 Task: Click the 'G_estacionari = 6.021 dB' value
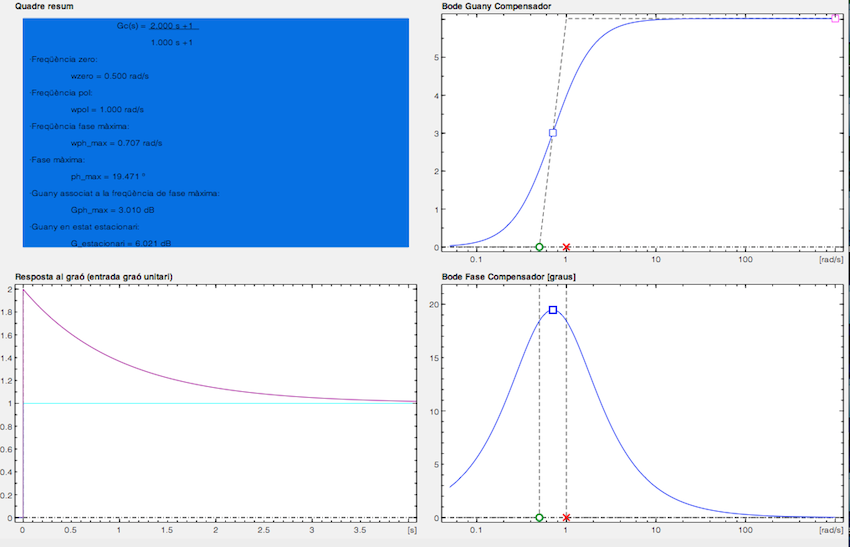[120, 243]
